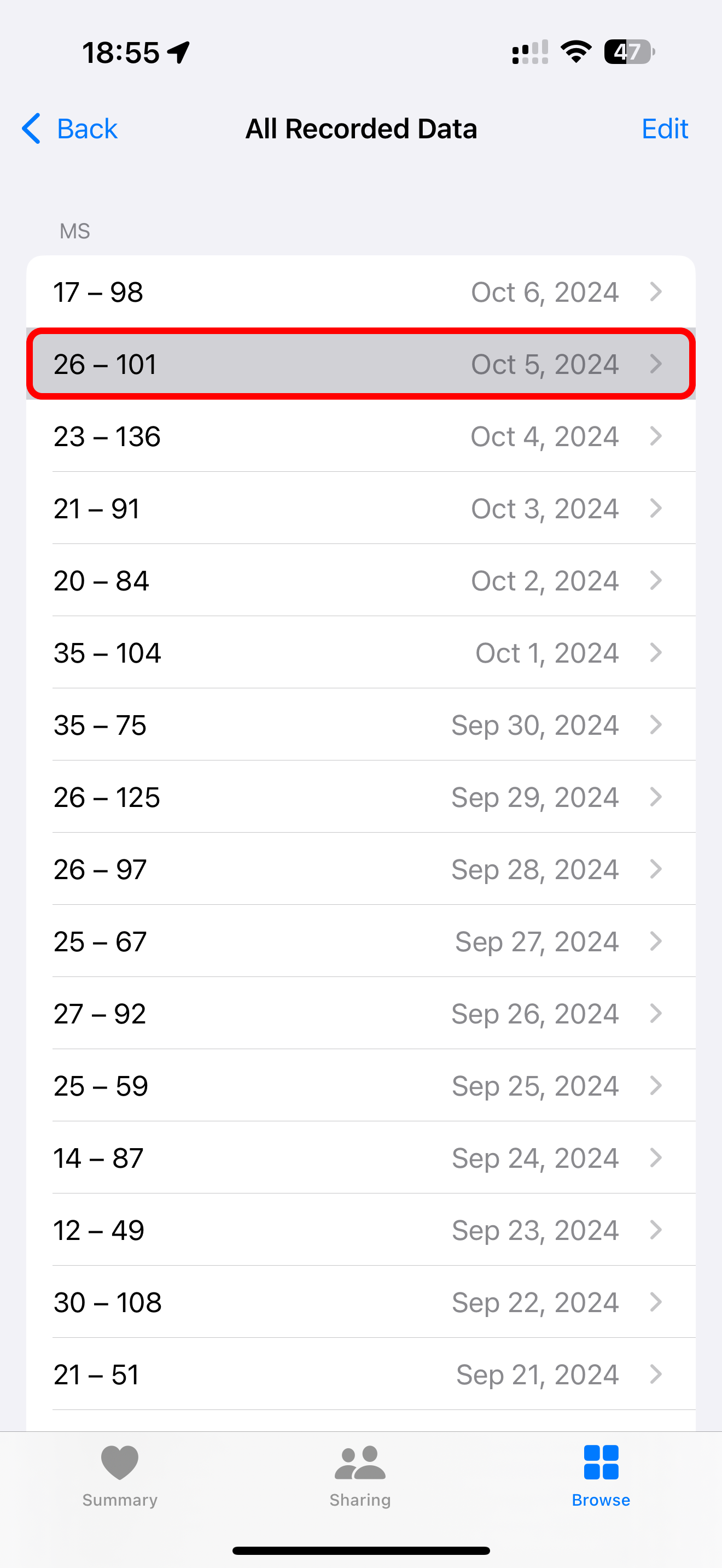Go back using the Back link
Viewport: 722px width, 1568px height.
pyautogui.click(x=86, y=128)
